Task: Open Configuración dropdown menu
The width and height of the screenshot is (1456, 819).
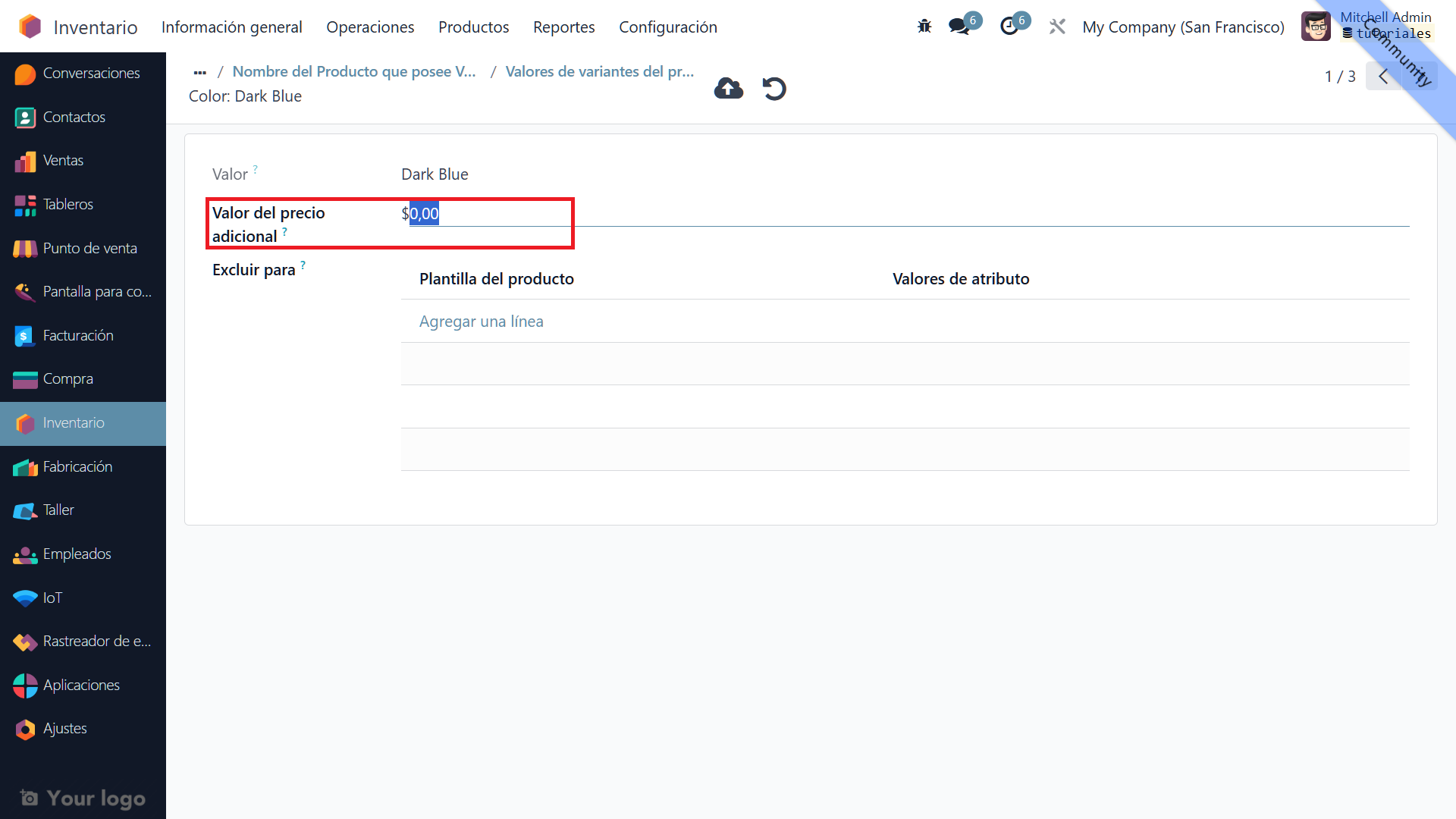Action: click(667, 27)
